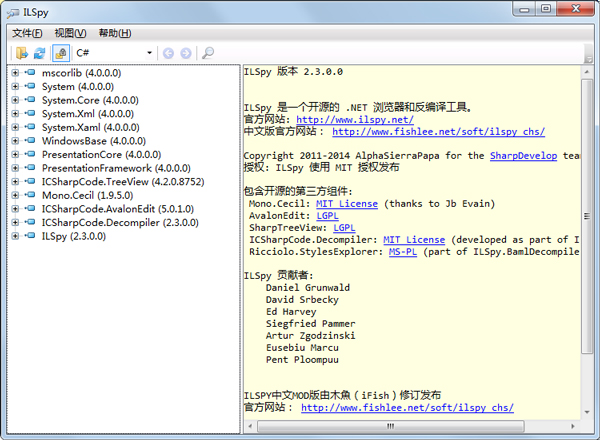The height and width of the screenshot is (440, 600).
Task: Expand the PresentationFramework node
Action: click(15, 168)
